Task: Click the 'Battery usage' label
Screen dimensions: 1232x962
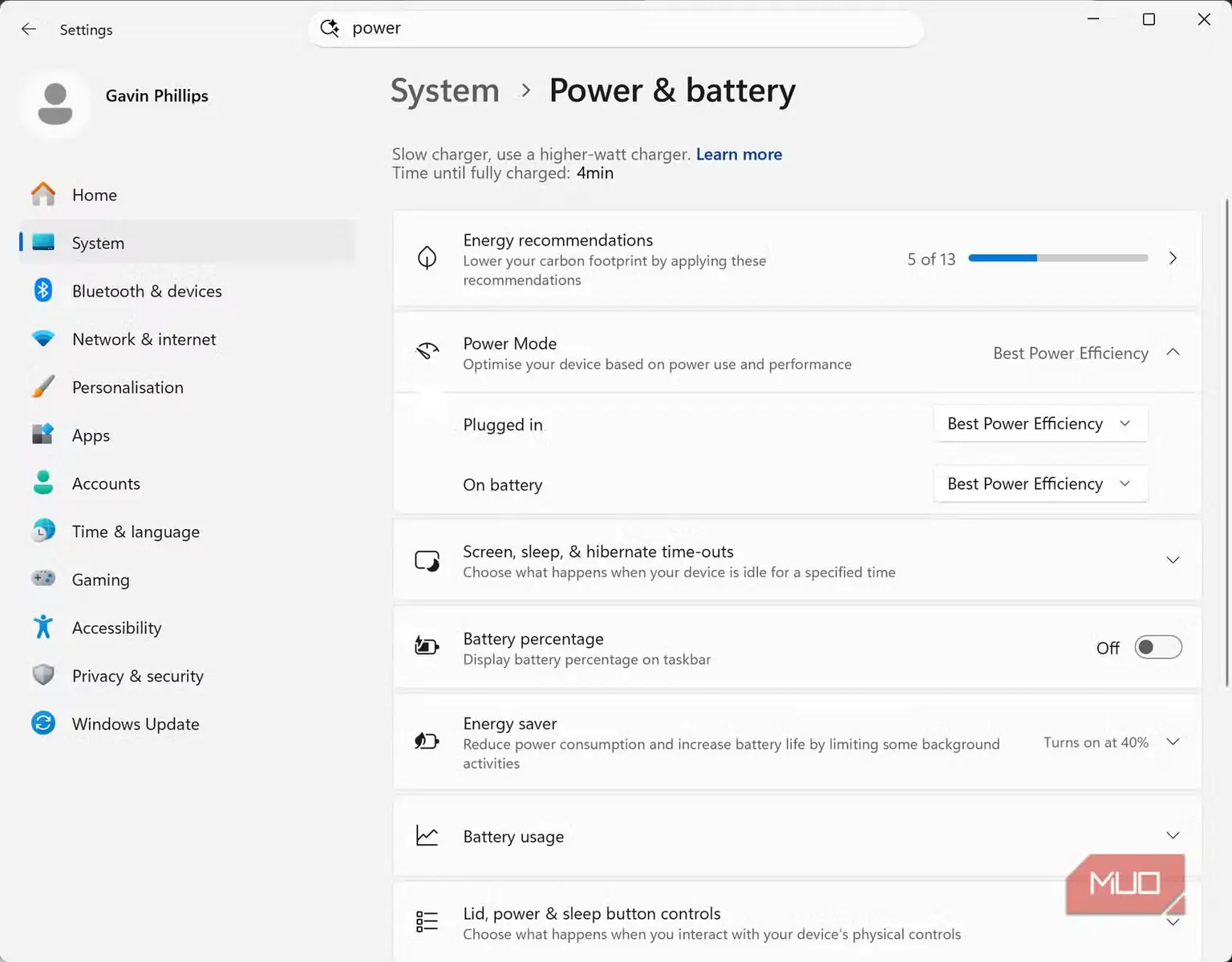Action: click(x=513, y=837)
